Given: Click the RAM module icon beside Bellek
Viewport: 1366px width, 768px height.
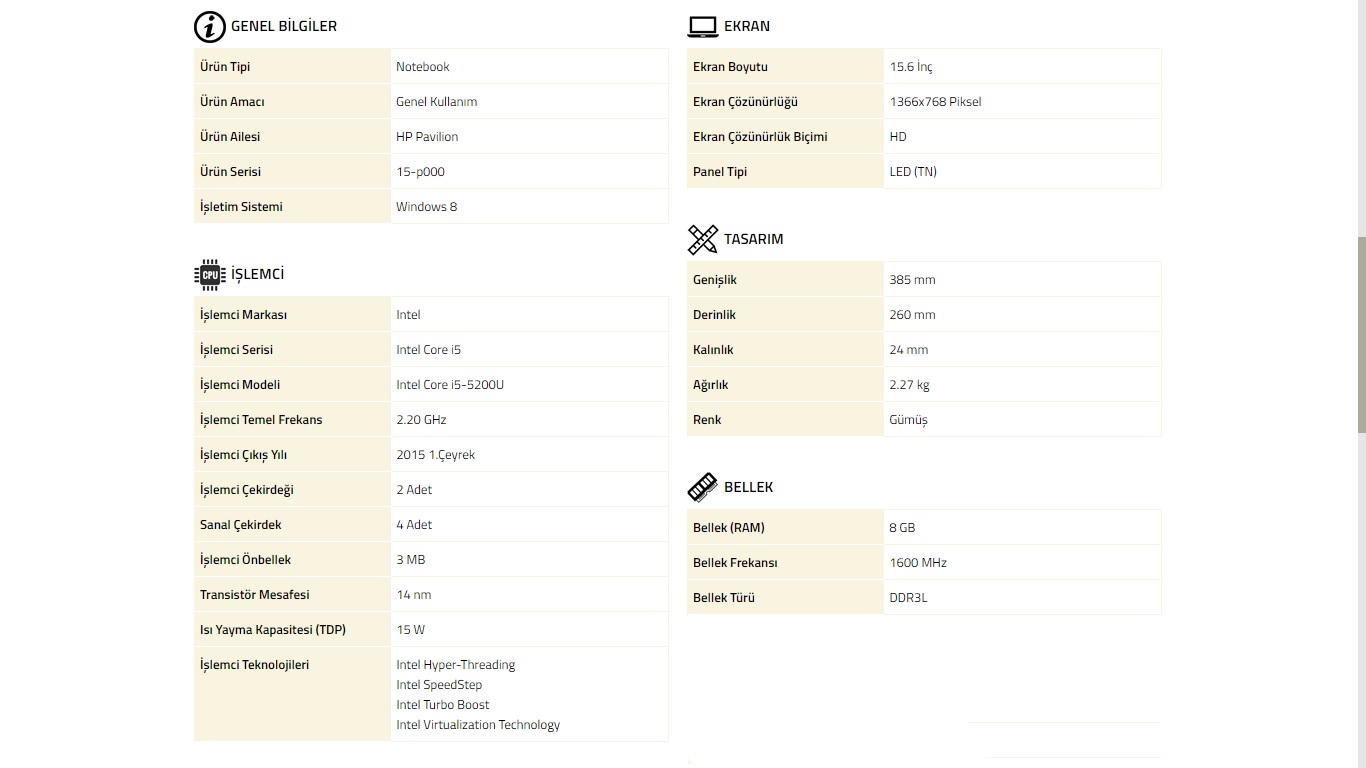Looking at the screenshot, I should point(703,487).
